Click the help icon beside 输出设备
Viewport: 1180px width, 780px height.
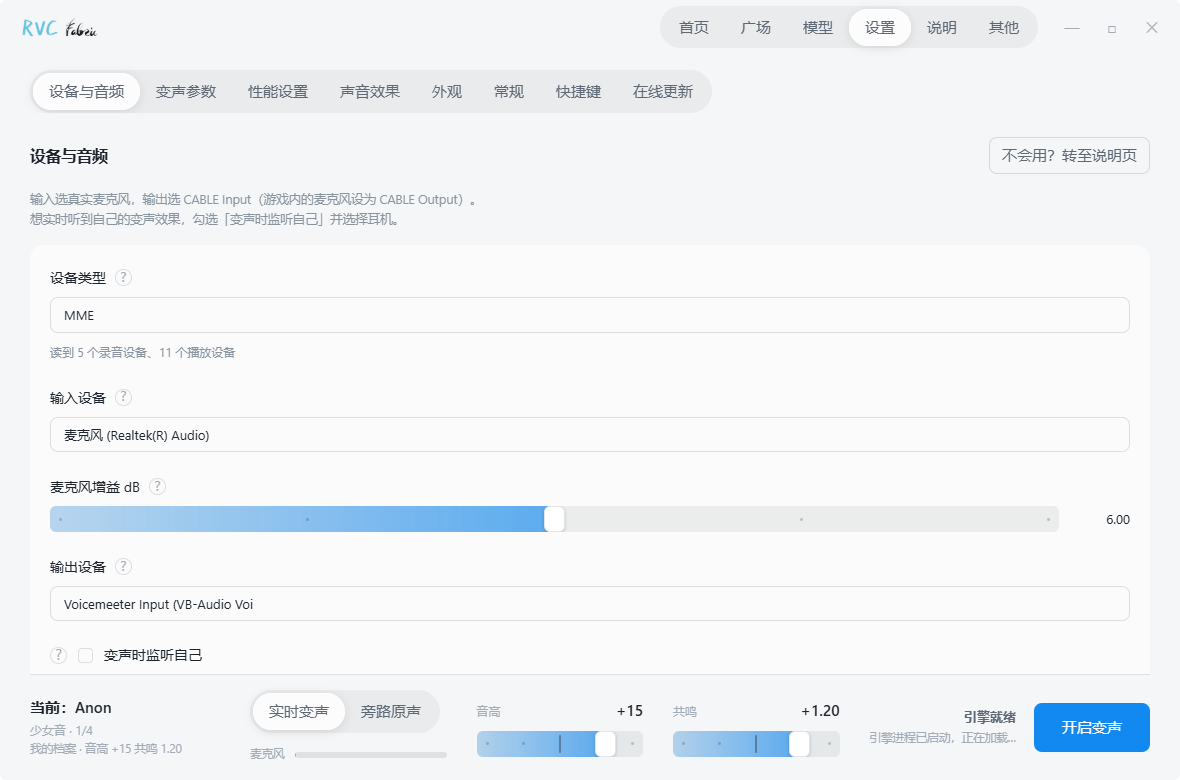click(123, 566)
